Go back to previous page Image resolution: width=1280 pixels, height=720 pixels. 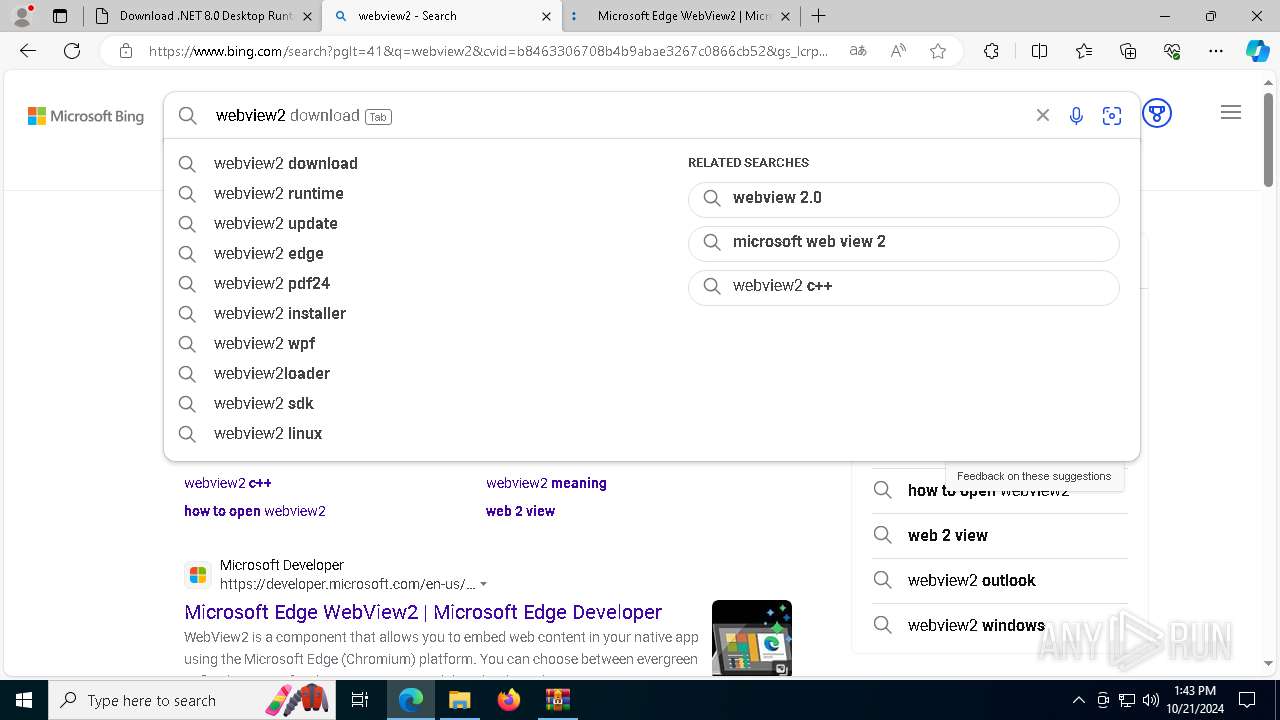[28, 51]
